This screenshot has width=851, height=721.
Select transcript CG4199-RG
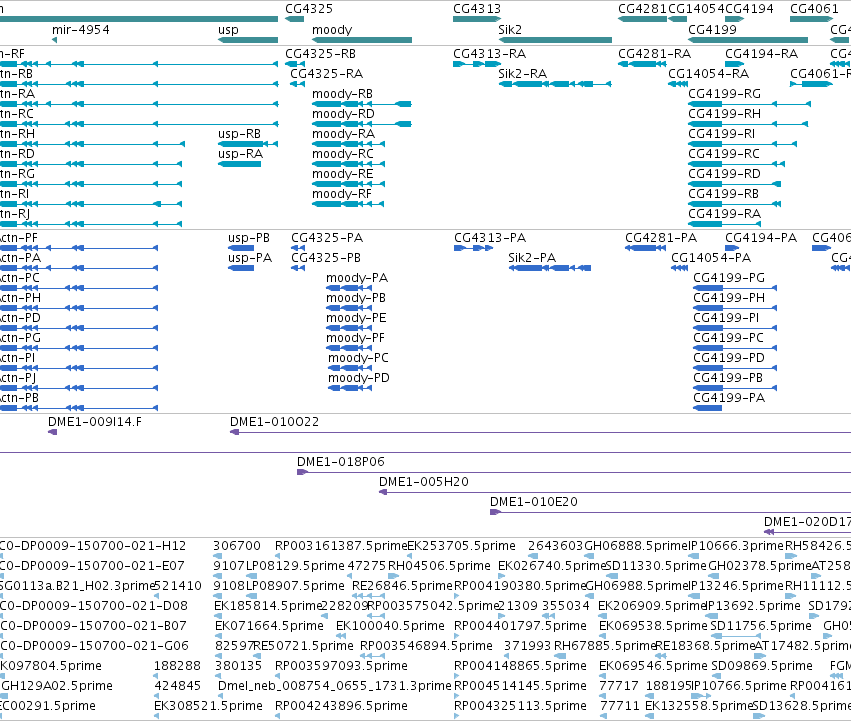click(750, 104)
